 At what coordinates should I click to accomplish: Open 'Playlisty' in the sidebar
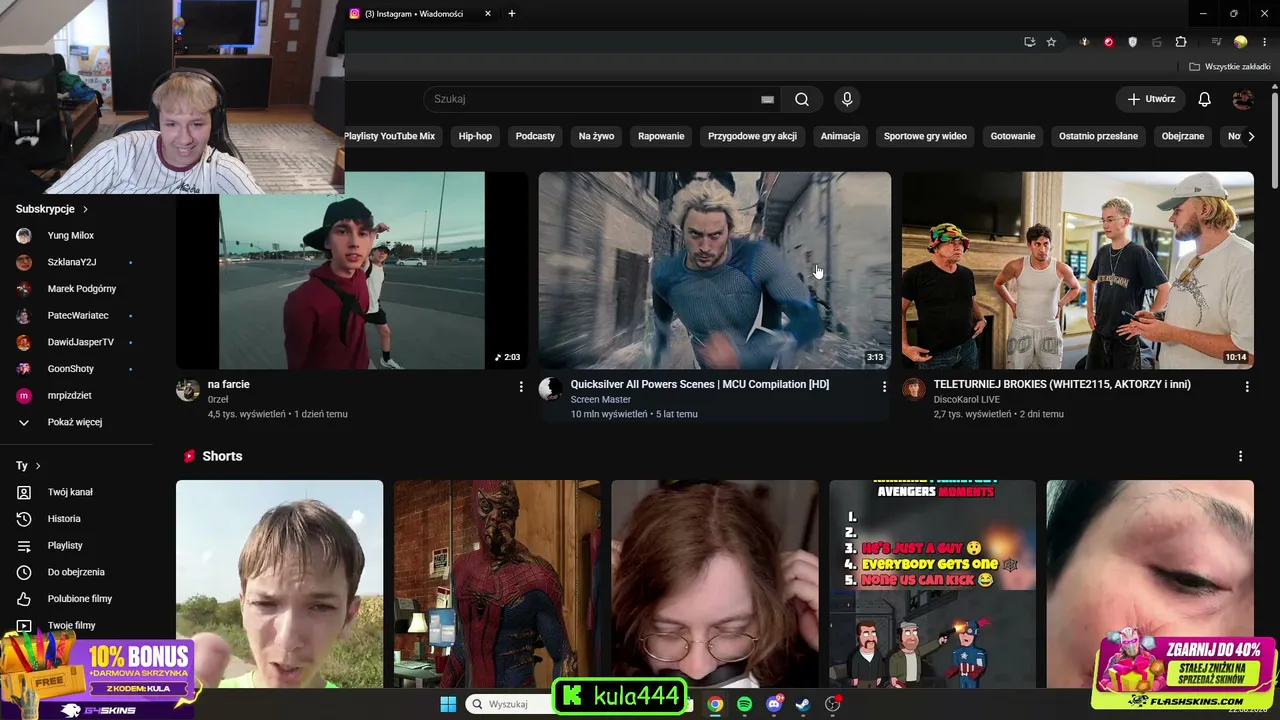coord(65,546)
